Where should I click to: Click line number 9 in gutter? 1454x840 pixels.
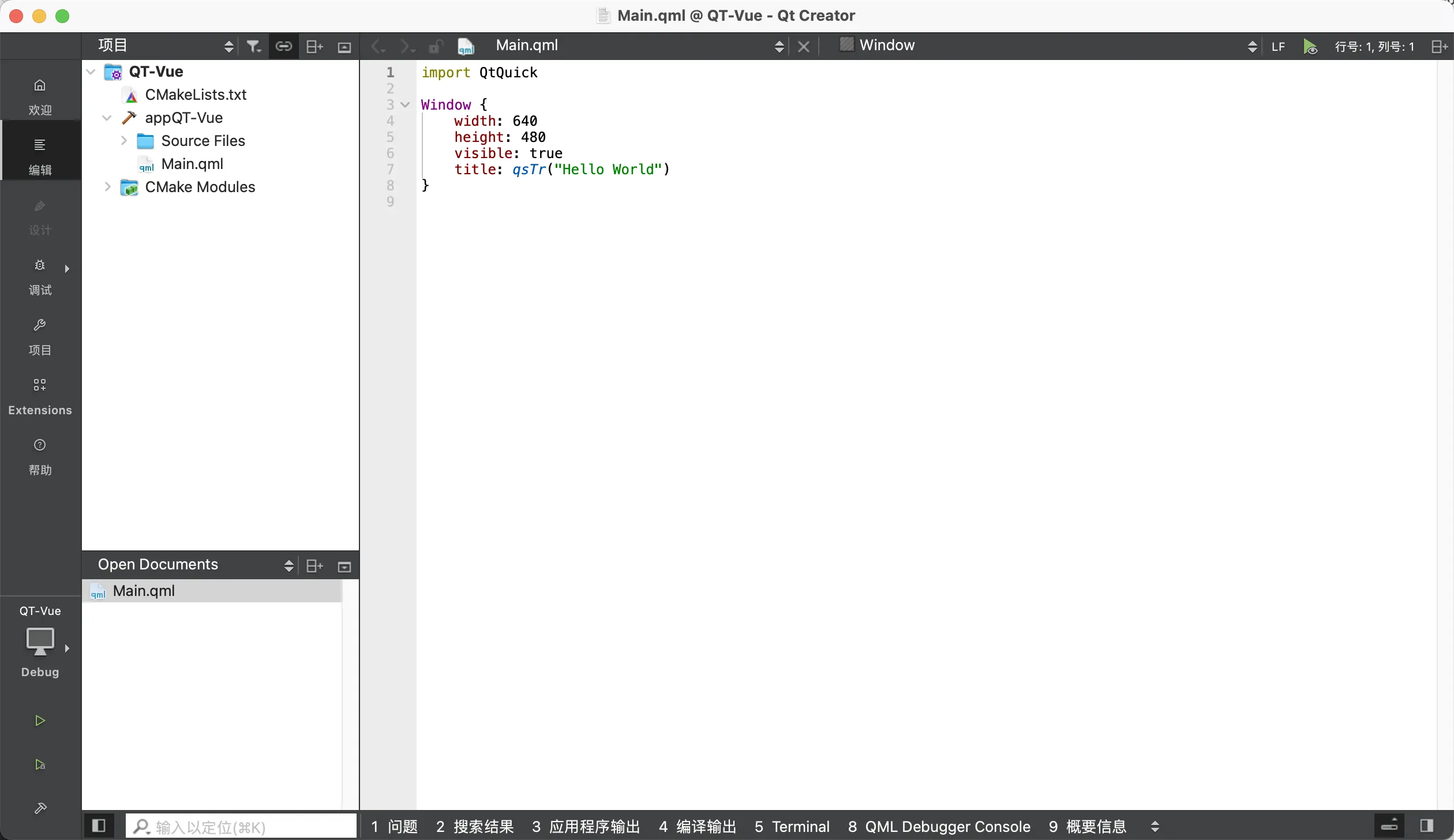click(x=391, y=202)
